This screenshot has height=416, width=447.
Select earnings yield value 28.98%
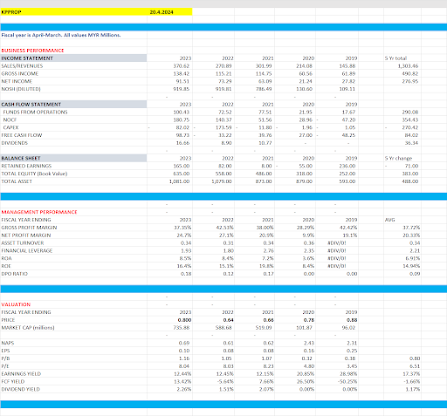pos(349,374)
